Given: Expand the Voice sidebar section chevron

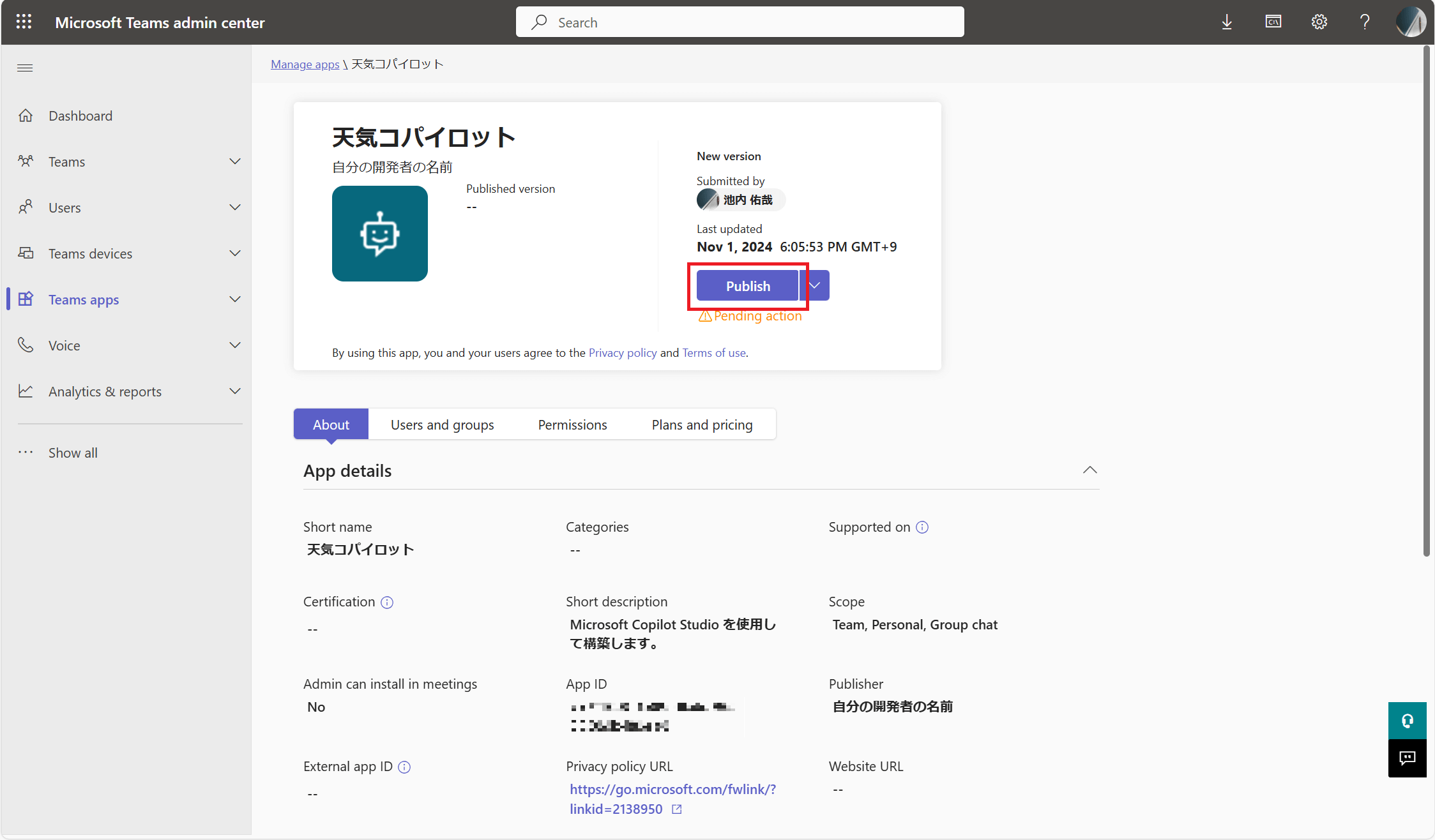Looking at the screenshot, I should [x=235, y=345].
